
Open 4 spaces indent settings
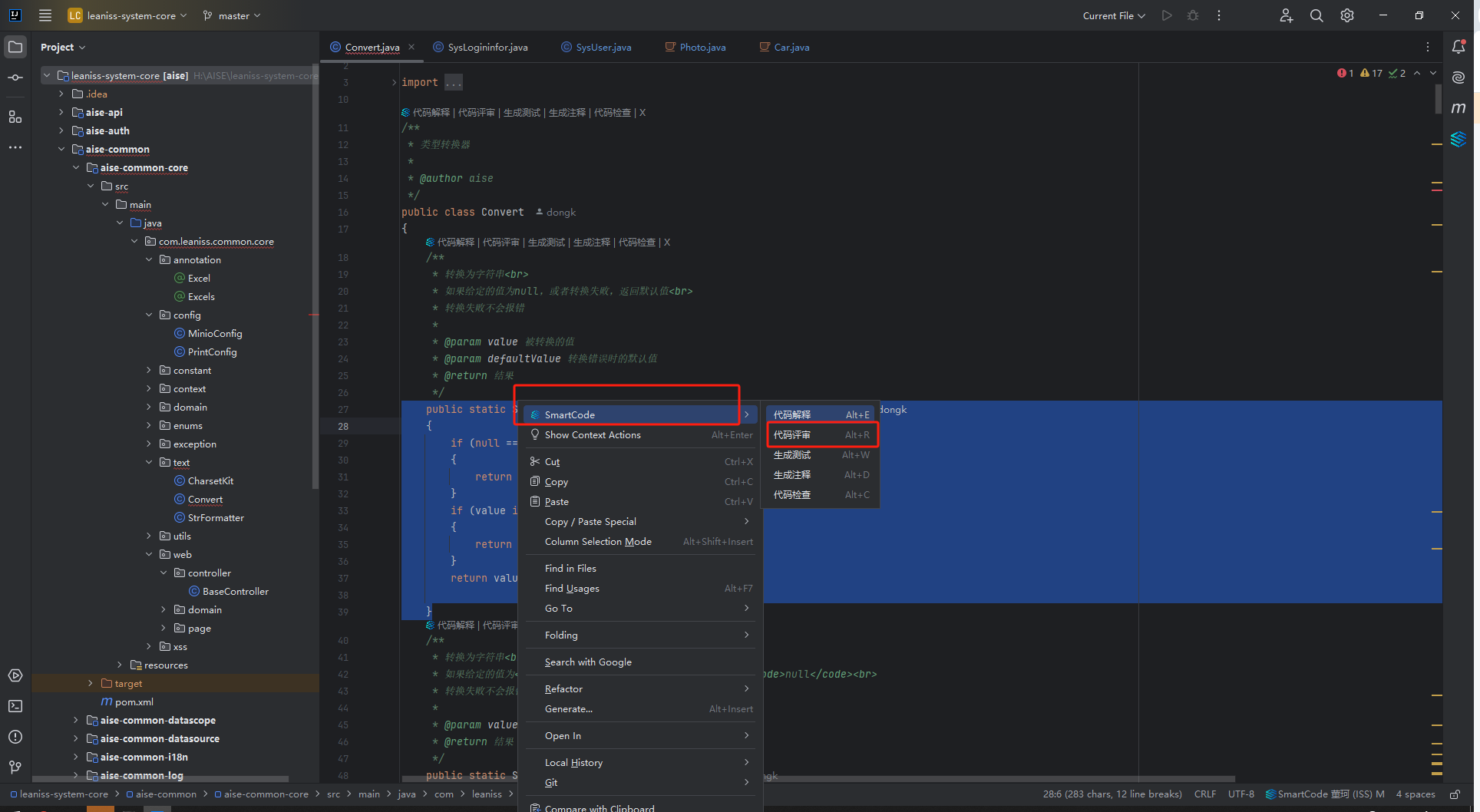[1415, 794]
